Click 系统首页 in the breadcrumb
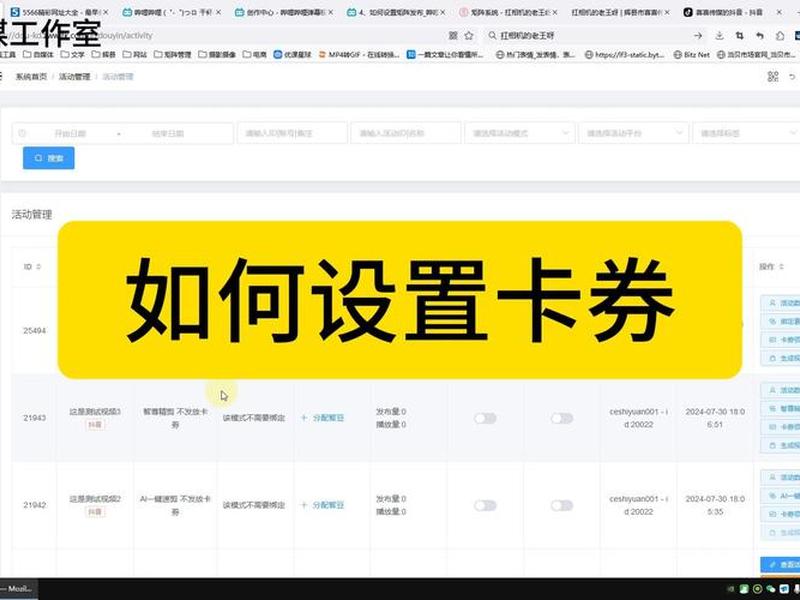Screen dimensions: 800x600 click(x=31, y=77)
